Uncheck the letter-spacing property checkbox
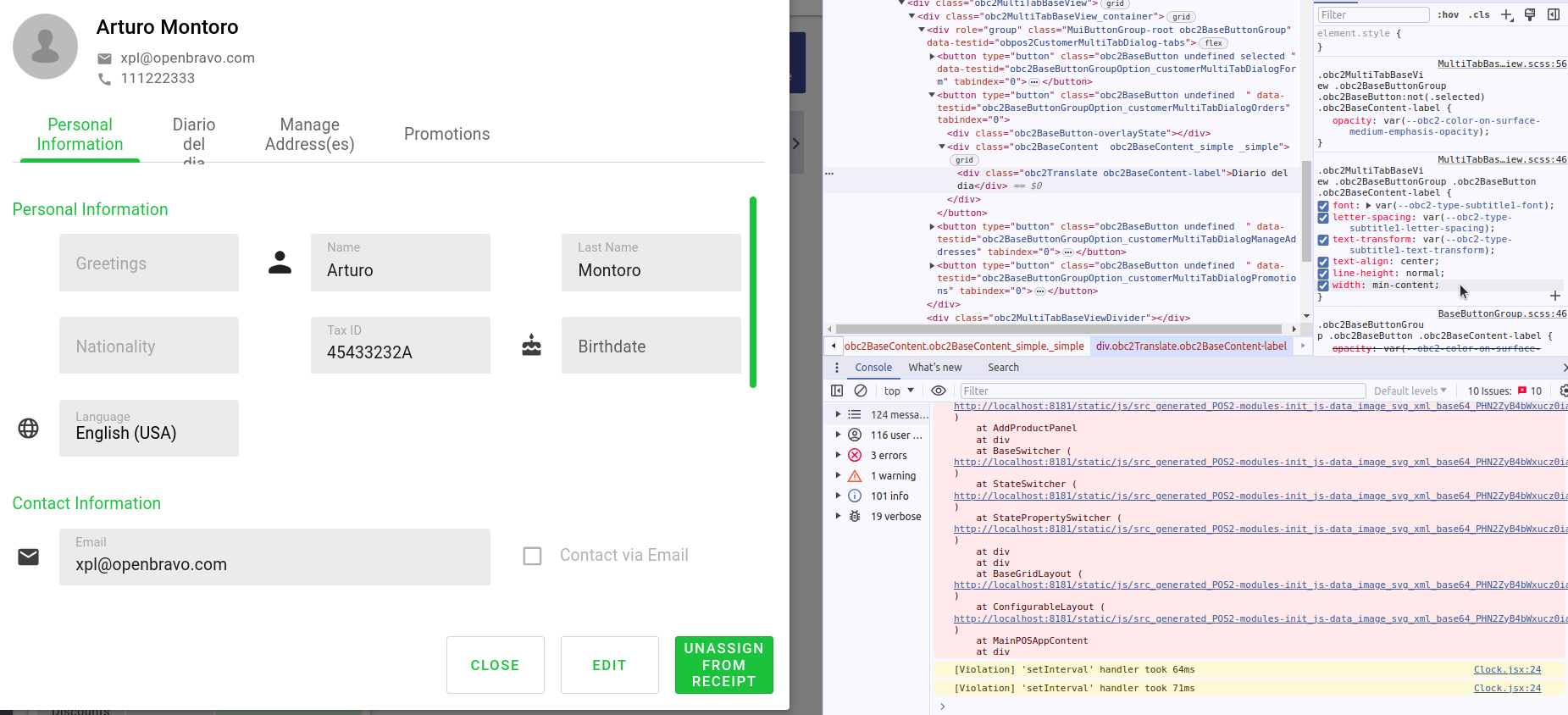This screenshot has width=1568, height=715. pyautogui.click(x=1323, y=218)
